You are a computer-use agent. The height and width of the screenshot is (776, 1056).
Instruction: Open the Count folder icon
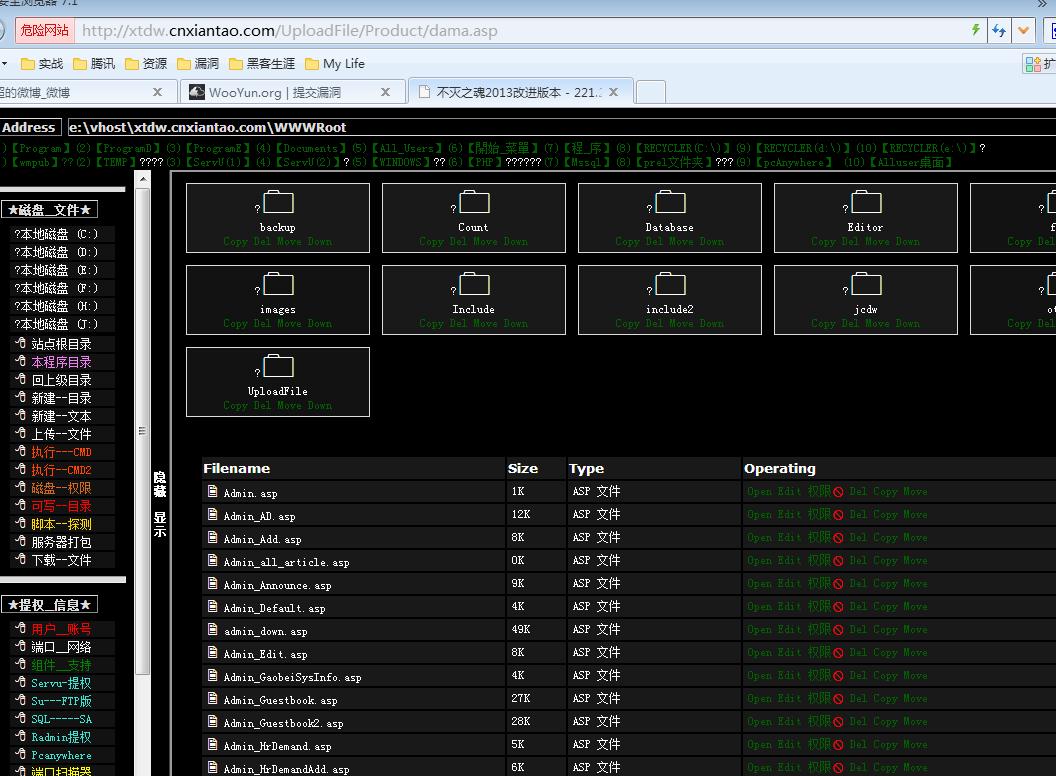(x=474, y=202)
